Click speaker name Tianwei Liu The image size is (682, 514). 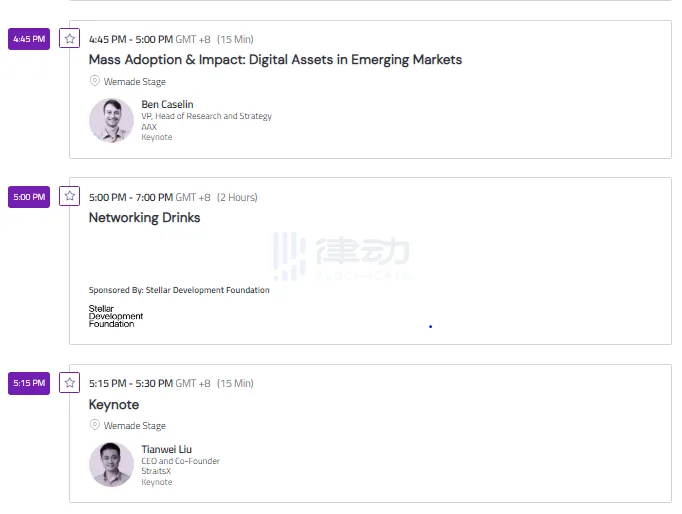point(166,449)
